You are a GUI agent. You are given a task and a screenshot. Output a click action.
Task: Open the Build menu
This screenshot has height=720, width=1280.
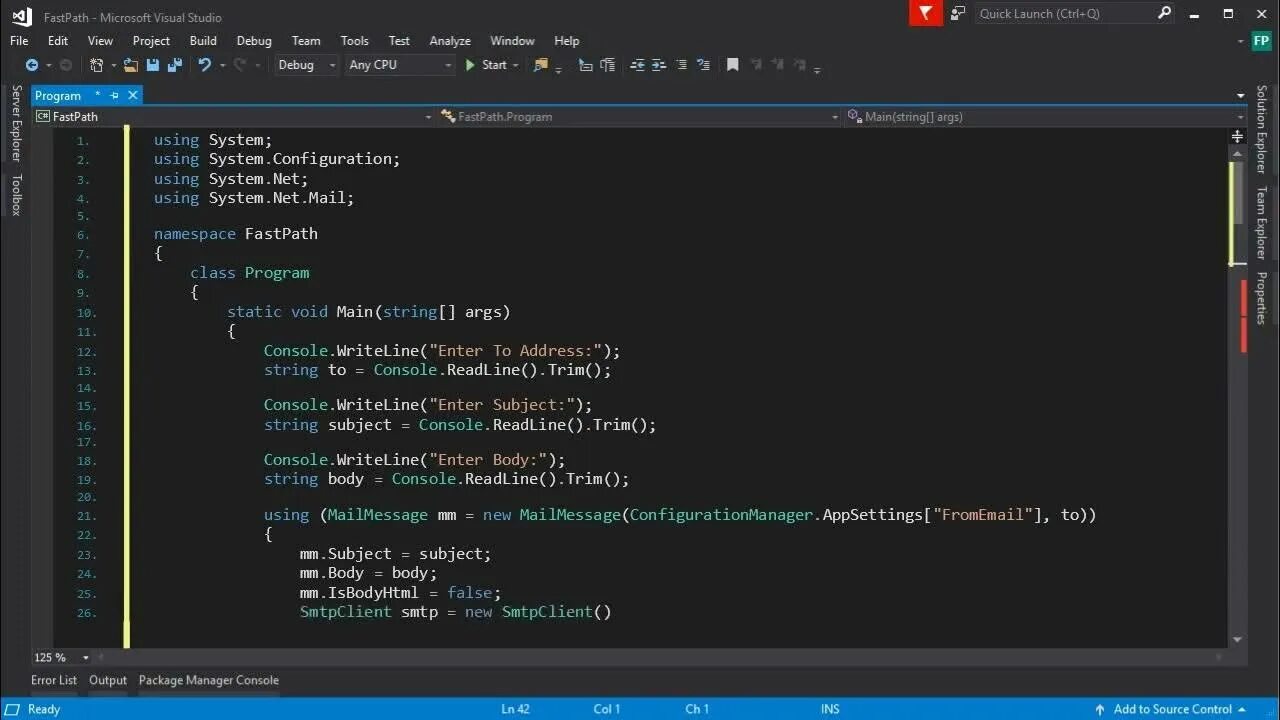(x=203, y=41)
